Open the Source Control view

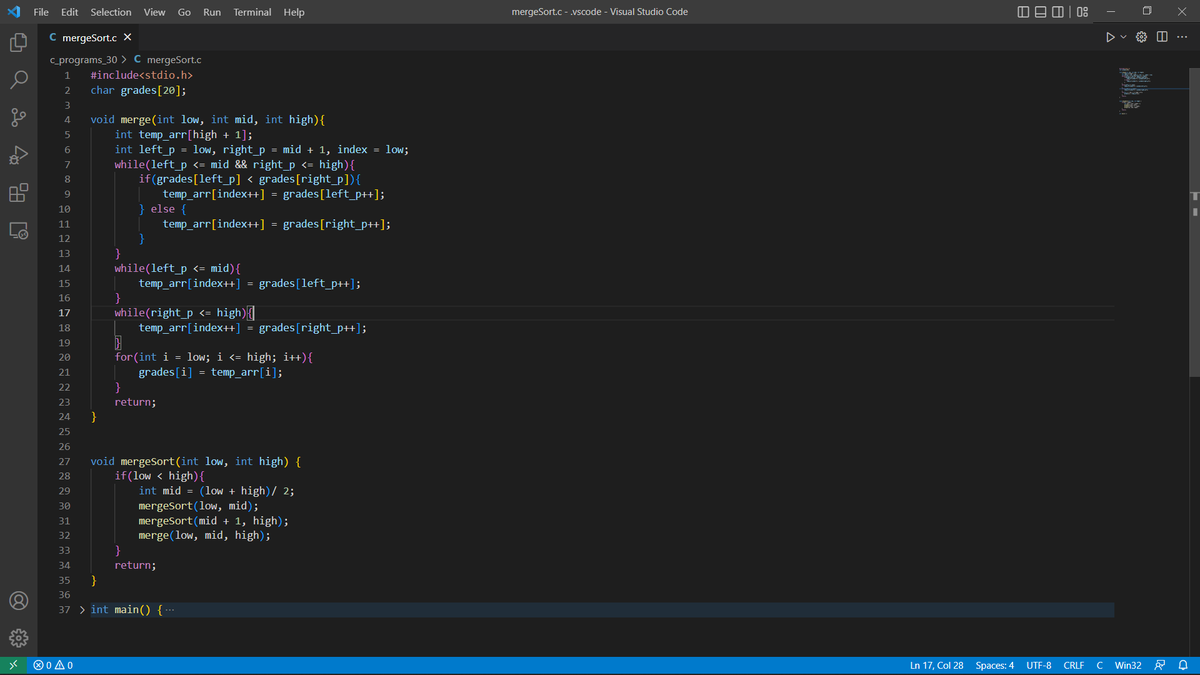pos(18,118)
